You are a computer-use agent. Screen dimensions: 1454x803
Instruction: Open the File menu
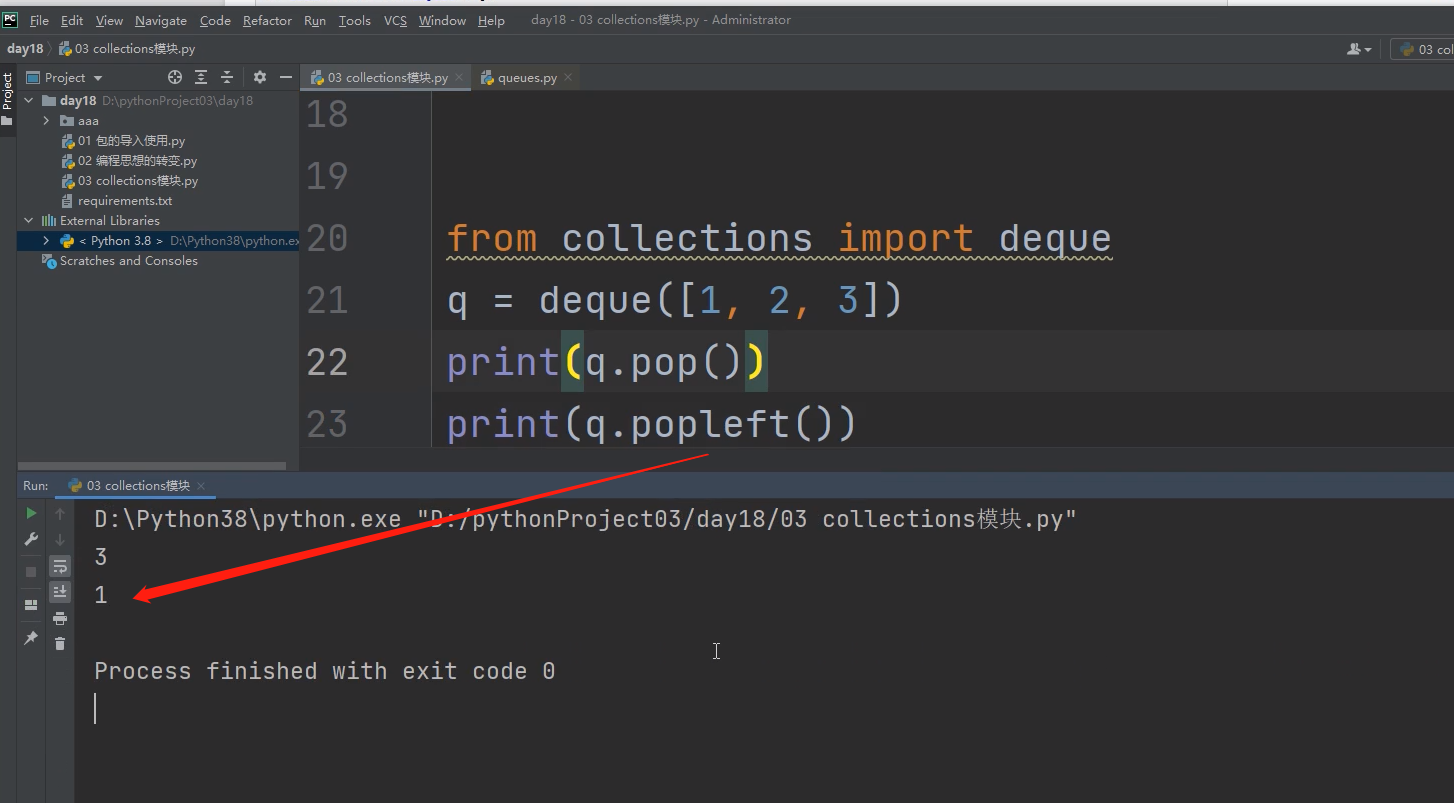(39, 20)
